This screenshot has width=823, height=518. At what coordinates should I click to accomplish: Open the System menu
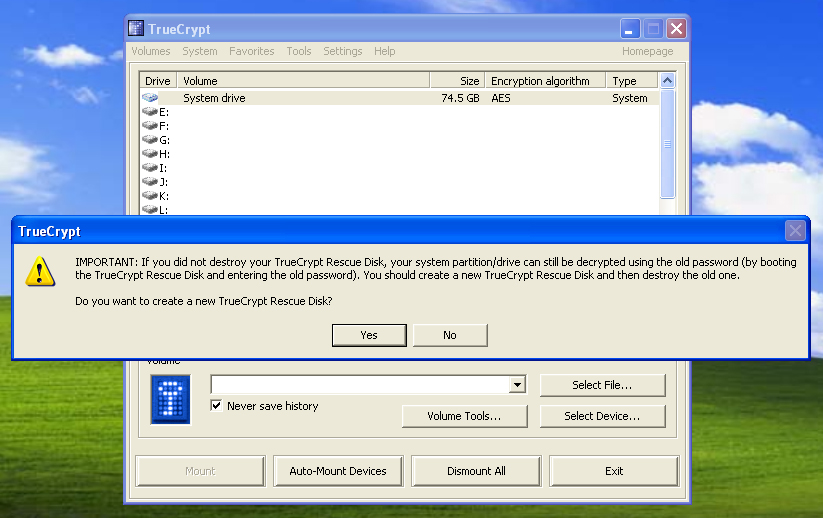click(x=199, y=51)
